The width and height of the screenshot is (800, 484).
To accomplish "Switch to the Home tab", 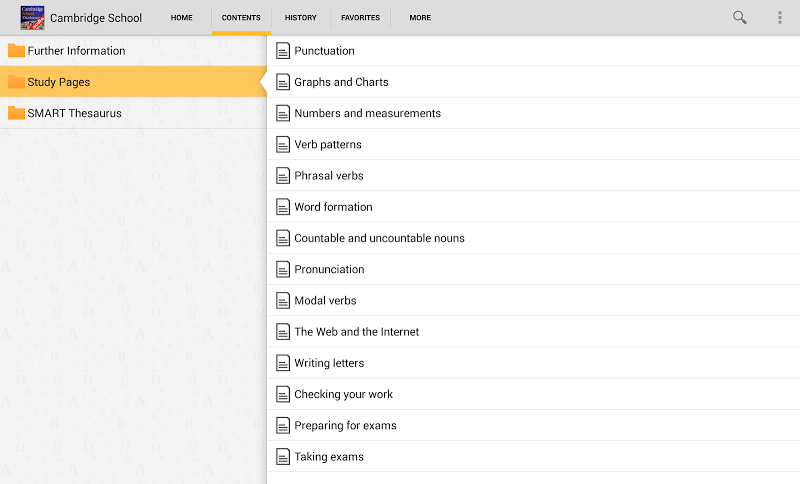I will [181, 18].
